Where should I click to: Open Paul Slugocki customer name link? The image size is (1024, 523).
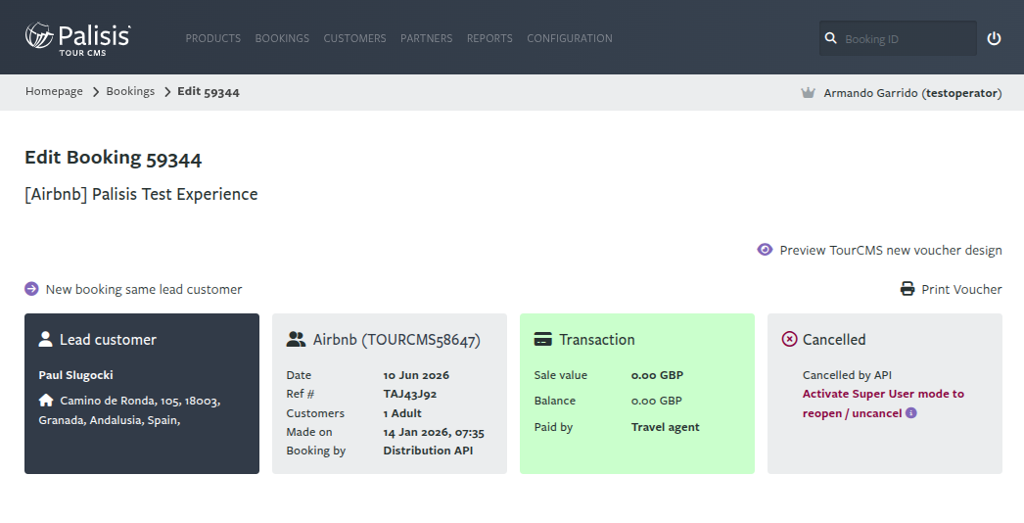point(76,375)
